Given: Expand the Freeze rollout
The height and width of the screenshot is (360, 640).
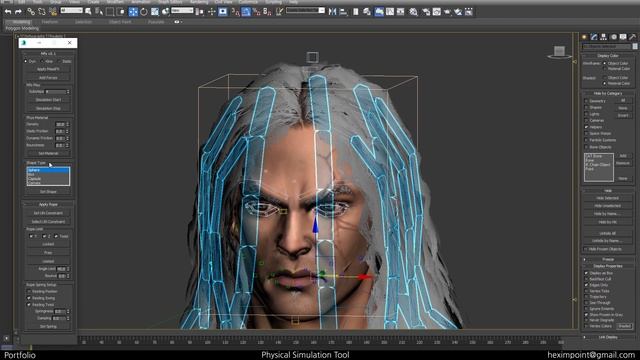Looking at the screenshot, I should [x=608, y=260].
